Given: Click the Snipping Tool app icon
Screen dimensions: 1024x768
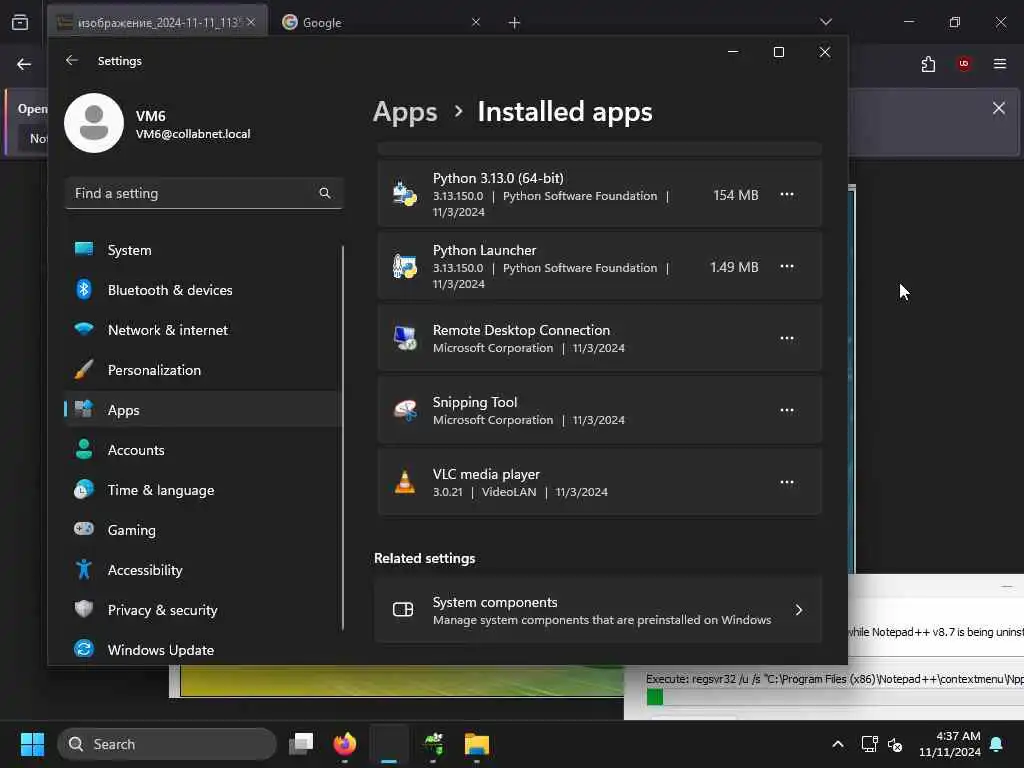Looking at the screenshot, I should (405, 410).
